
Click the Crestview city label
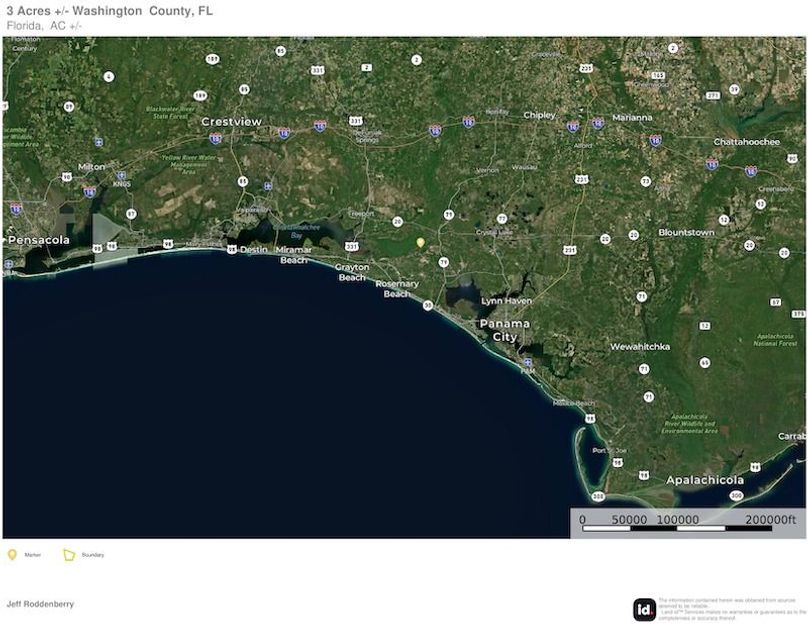coord(232,120)
